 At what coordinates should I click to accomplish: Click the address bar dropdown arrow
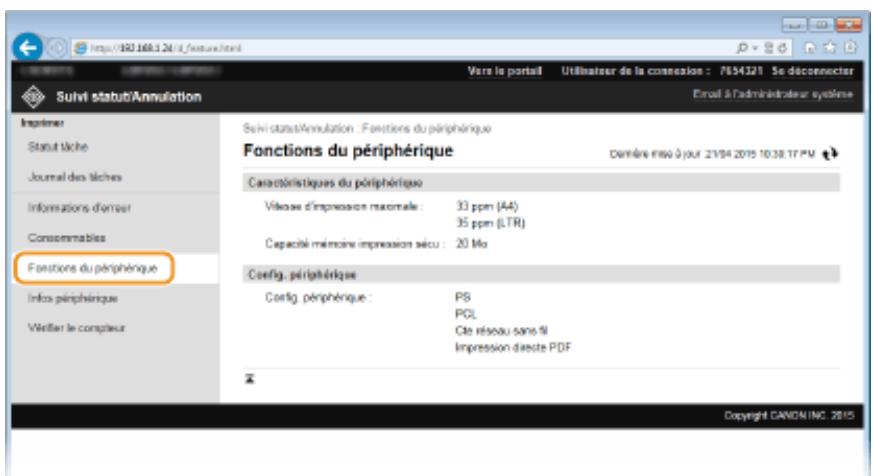click(756, 49)
